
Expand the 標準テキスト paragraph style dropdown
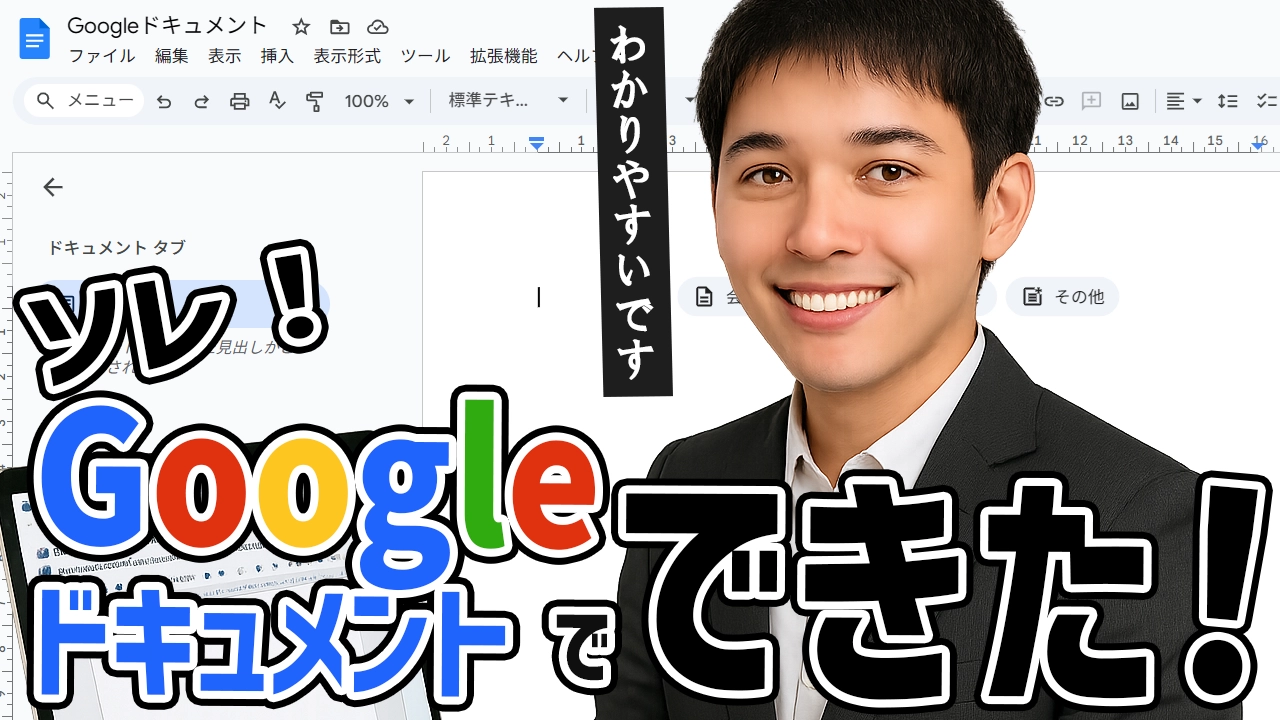tap(509, 101)
